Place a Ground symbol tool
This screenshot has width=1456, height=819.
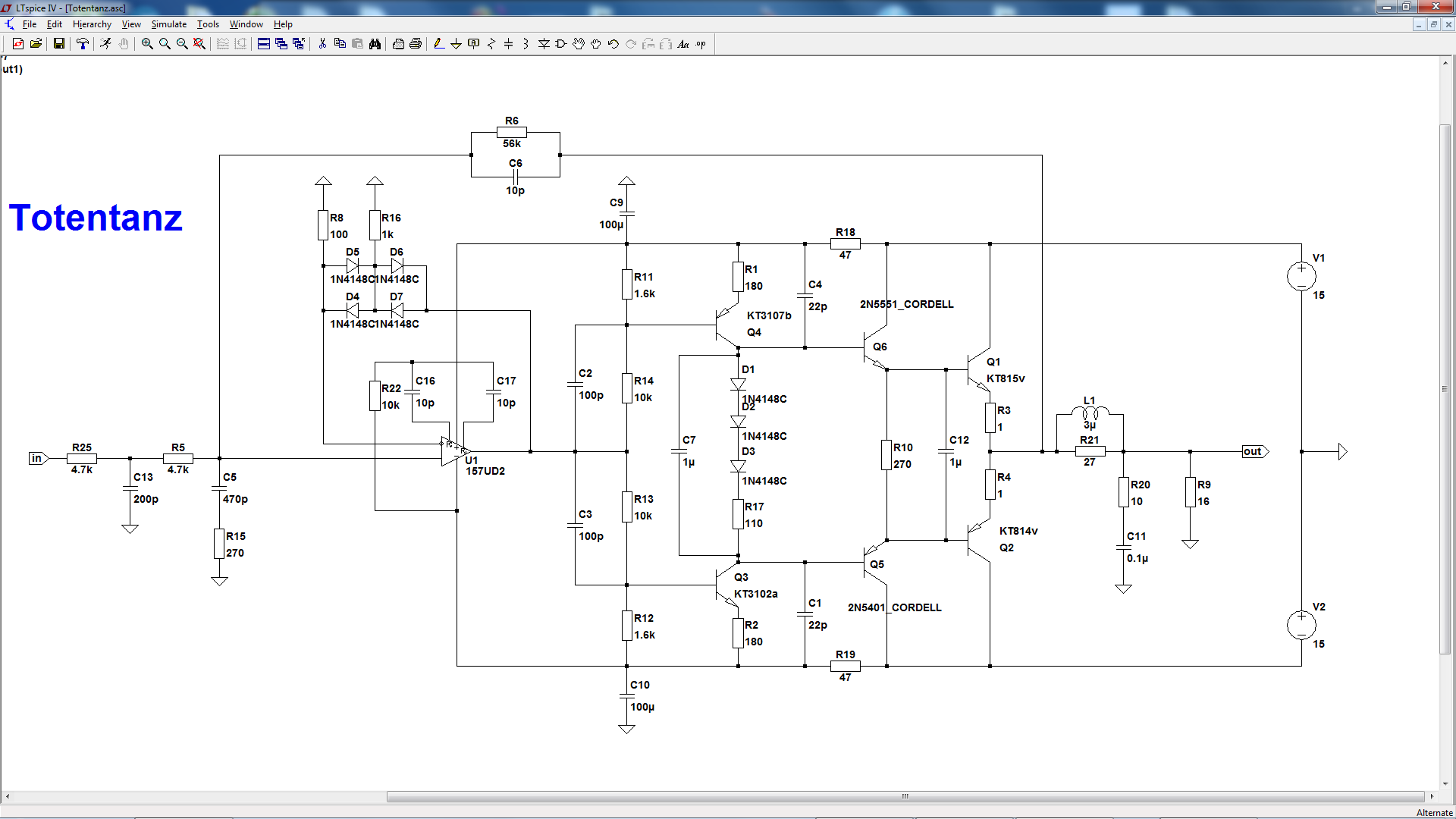456,44
